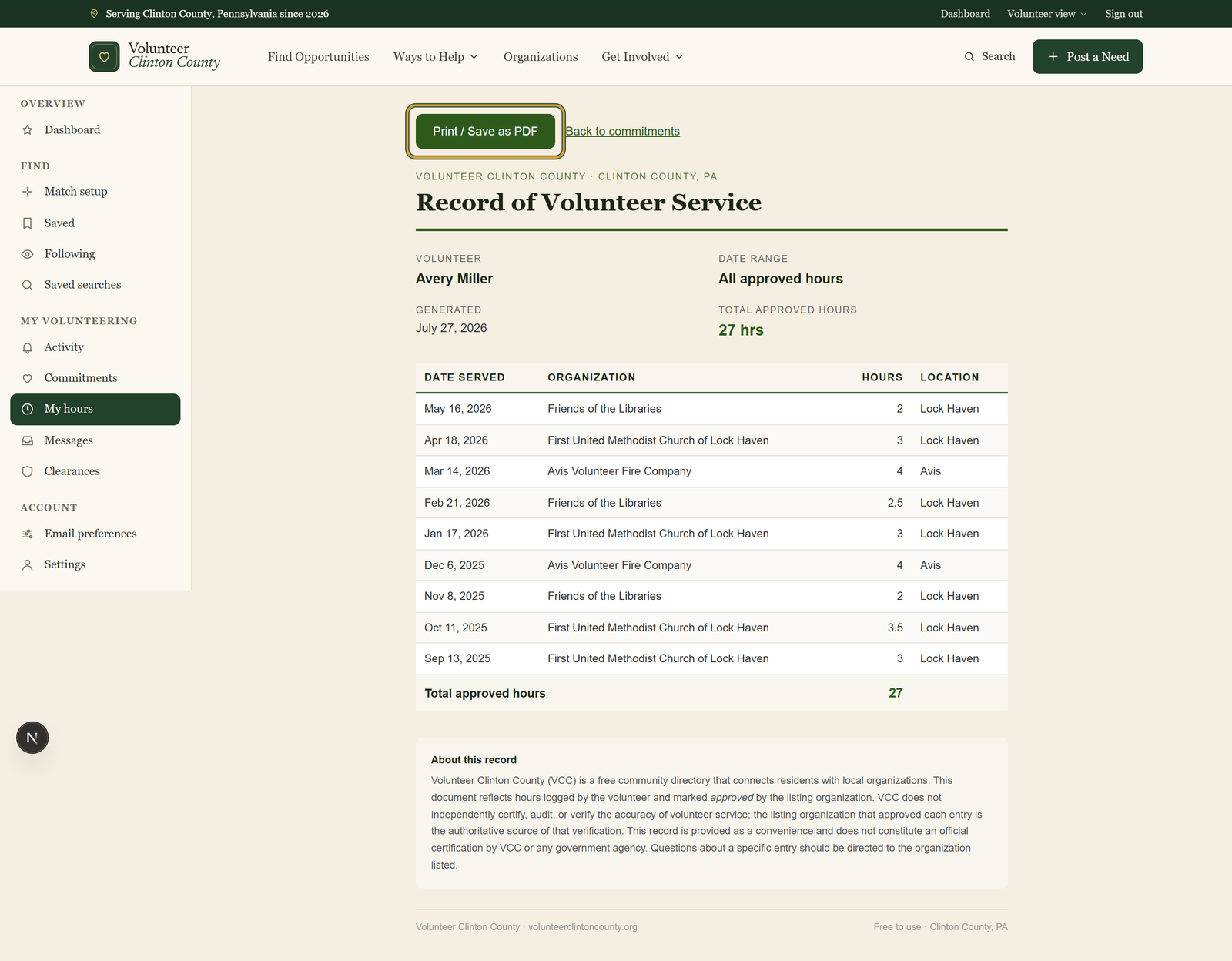
Task: Click the Following eye icon
Action: coord(28,254)
